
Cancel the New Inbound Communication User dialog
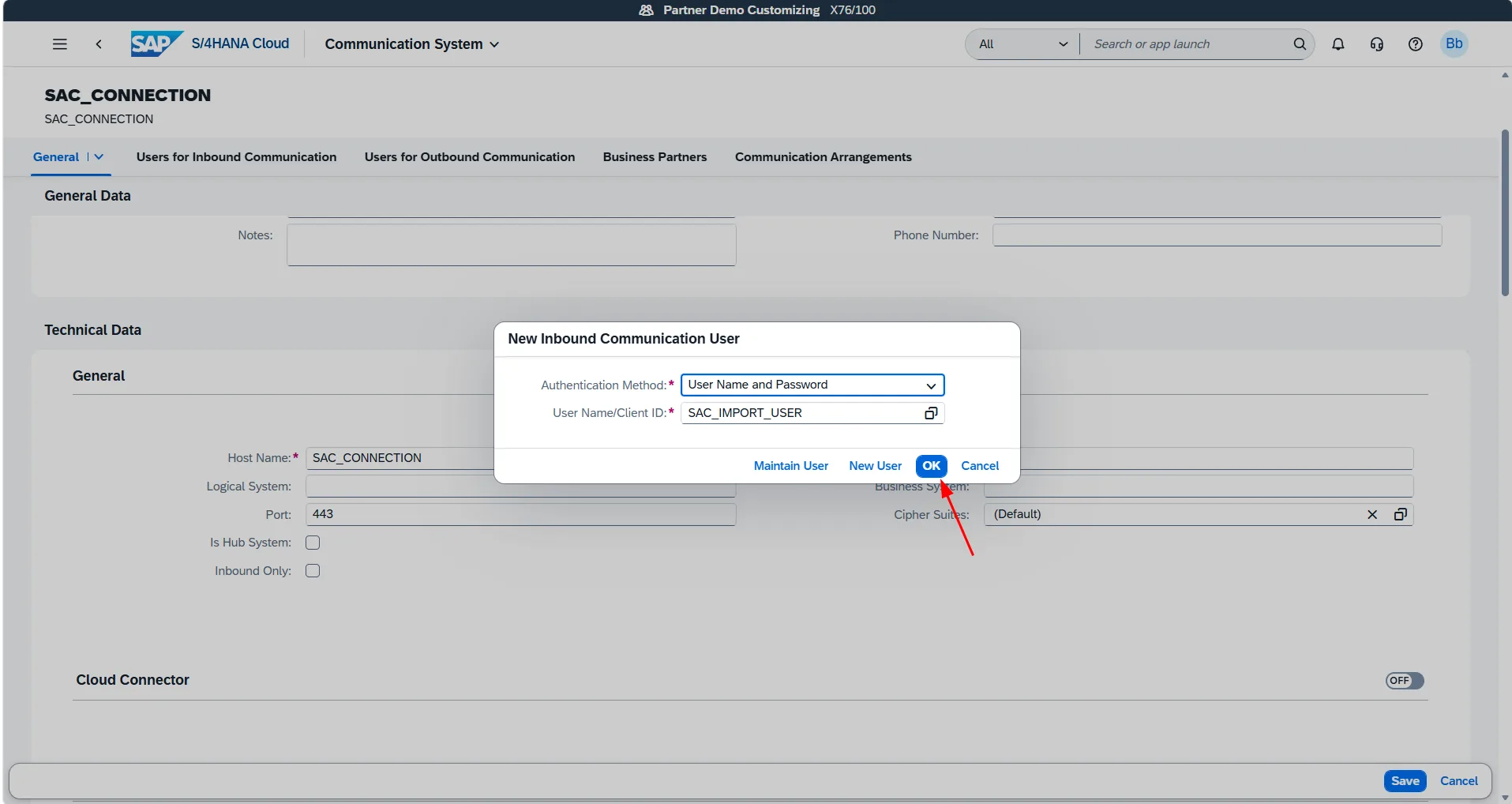[x=980, y=466]
